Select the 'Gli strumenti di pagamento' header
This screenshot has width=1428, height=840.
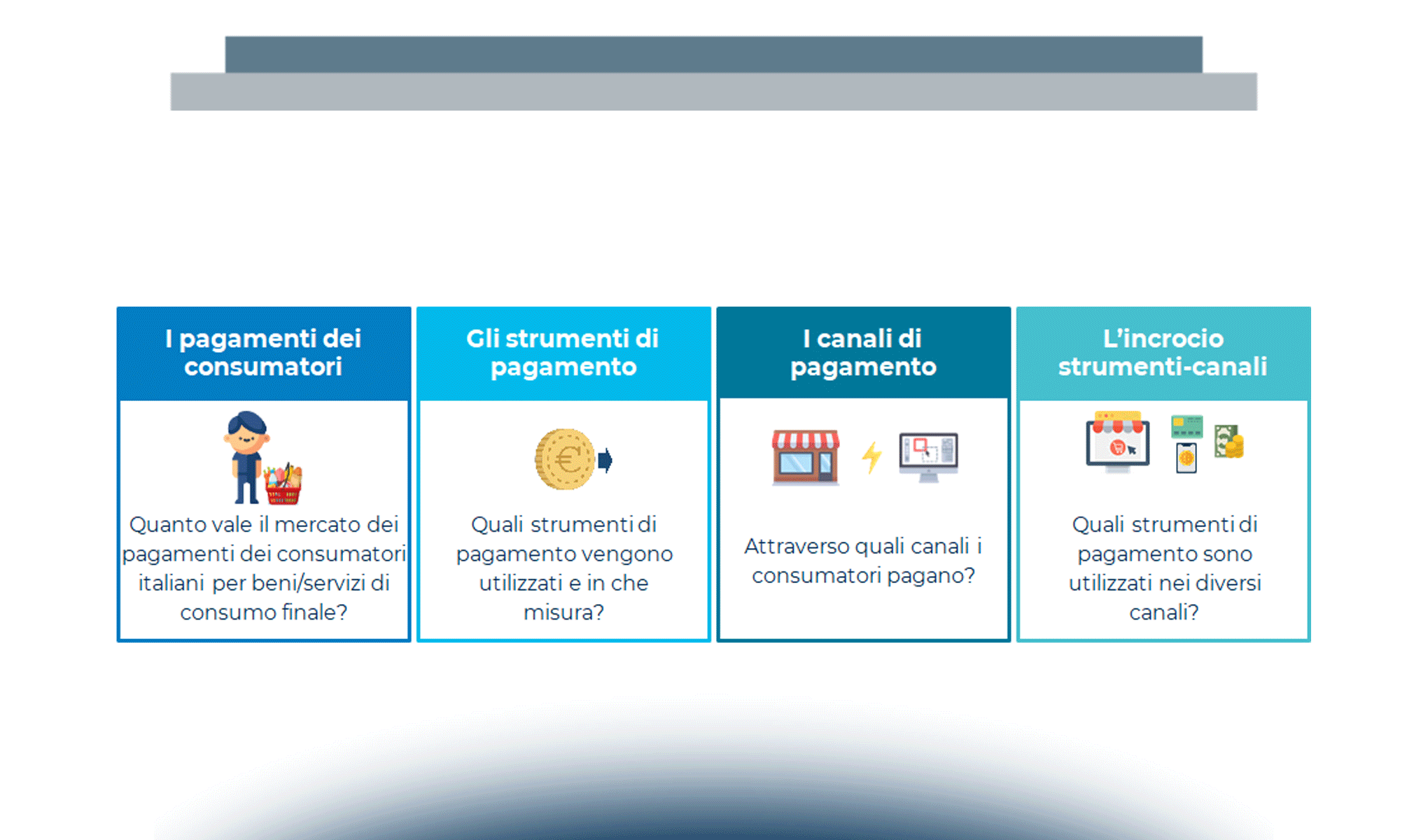click(563, 351)
